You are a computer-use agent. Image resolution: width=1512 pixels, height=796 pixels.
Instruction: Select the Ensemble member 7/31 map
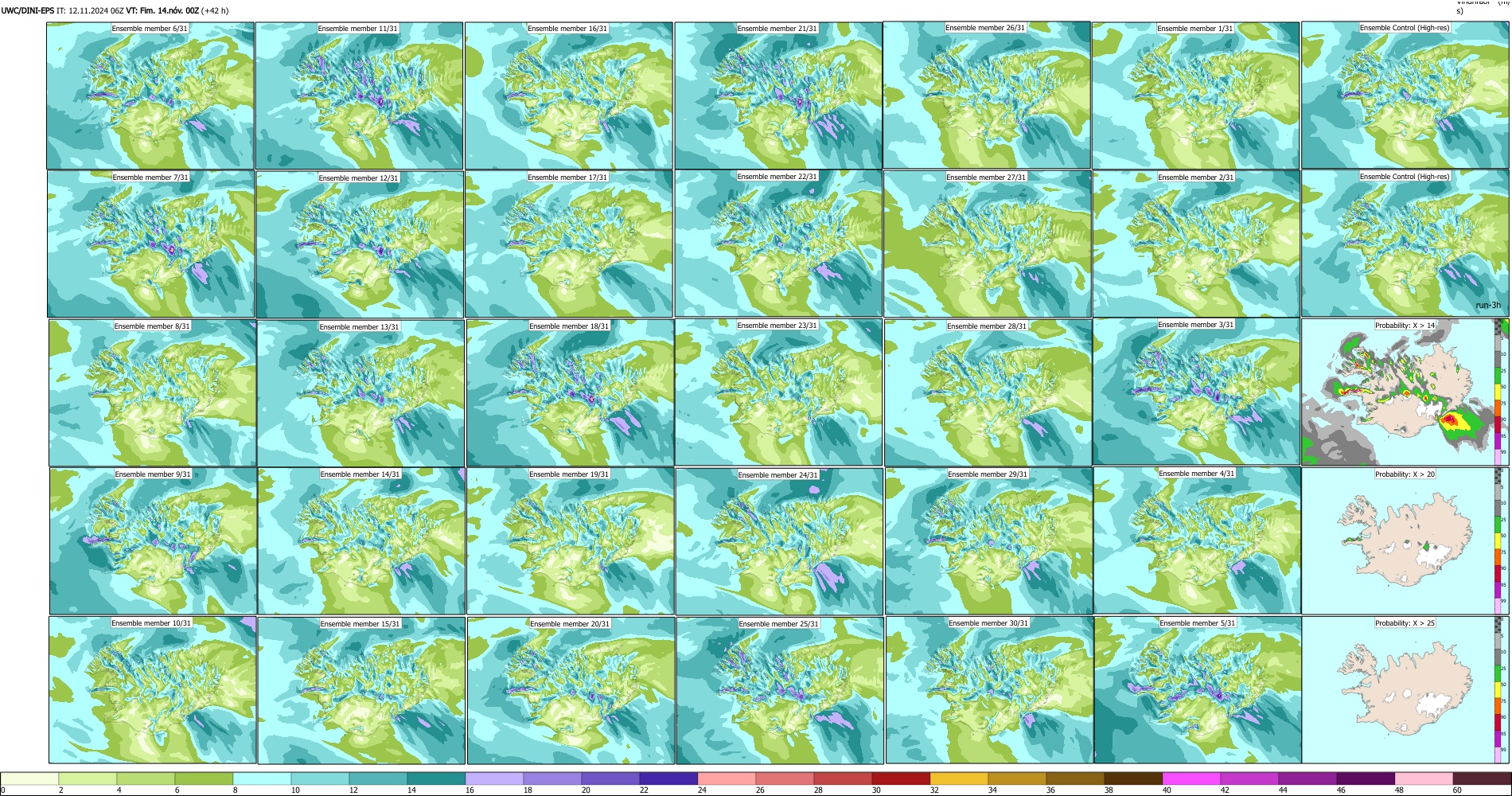point(150,244)
